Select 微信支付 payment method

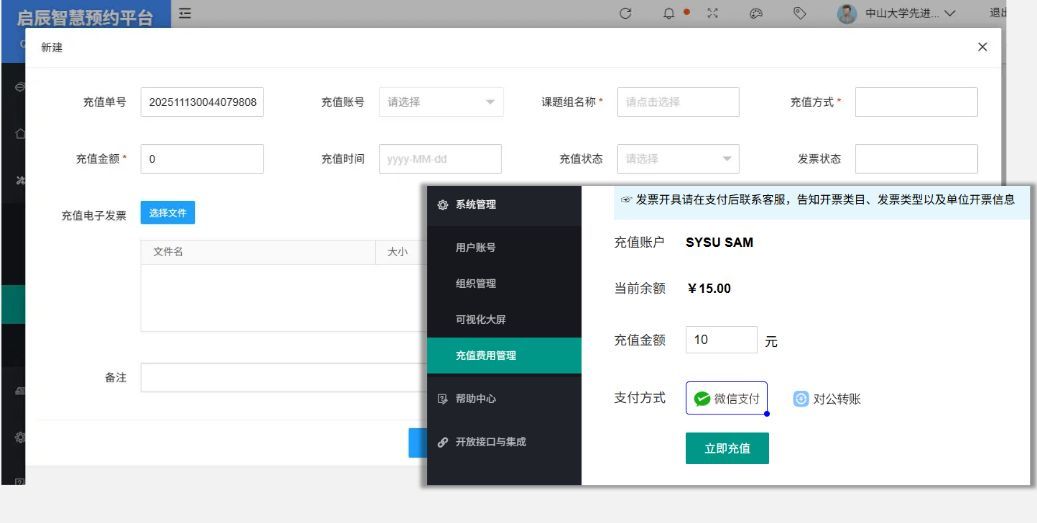727,398
